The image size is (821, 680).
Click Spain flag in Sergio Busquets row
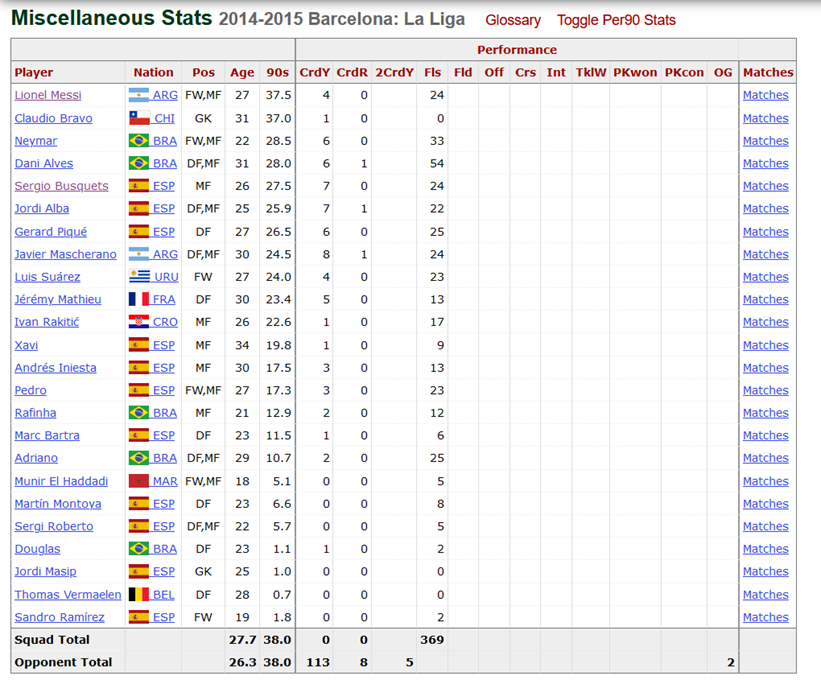coord(139,185)
